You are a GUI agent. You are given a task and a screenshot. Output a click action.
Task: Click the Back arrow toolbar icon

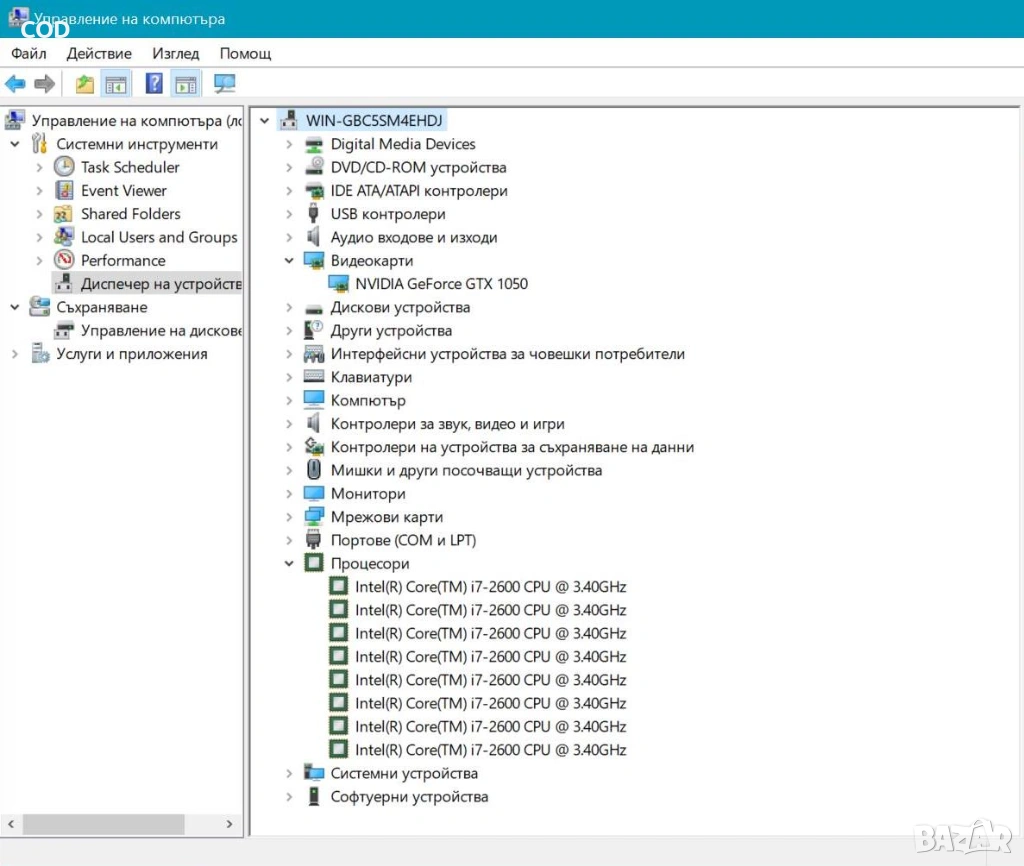15,84
